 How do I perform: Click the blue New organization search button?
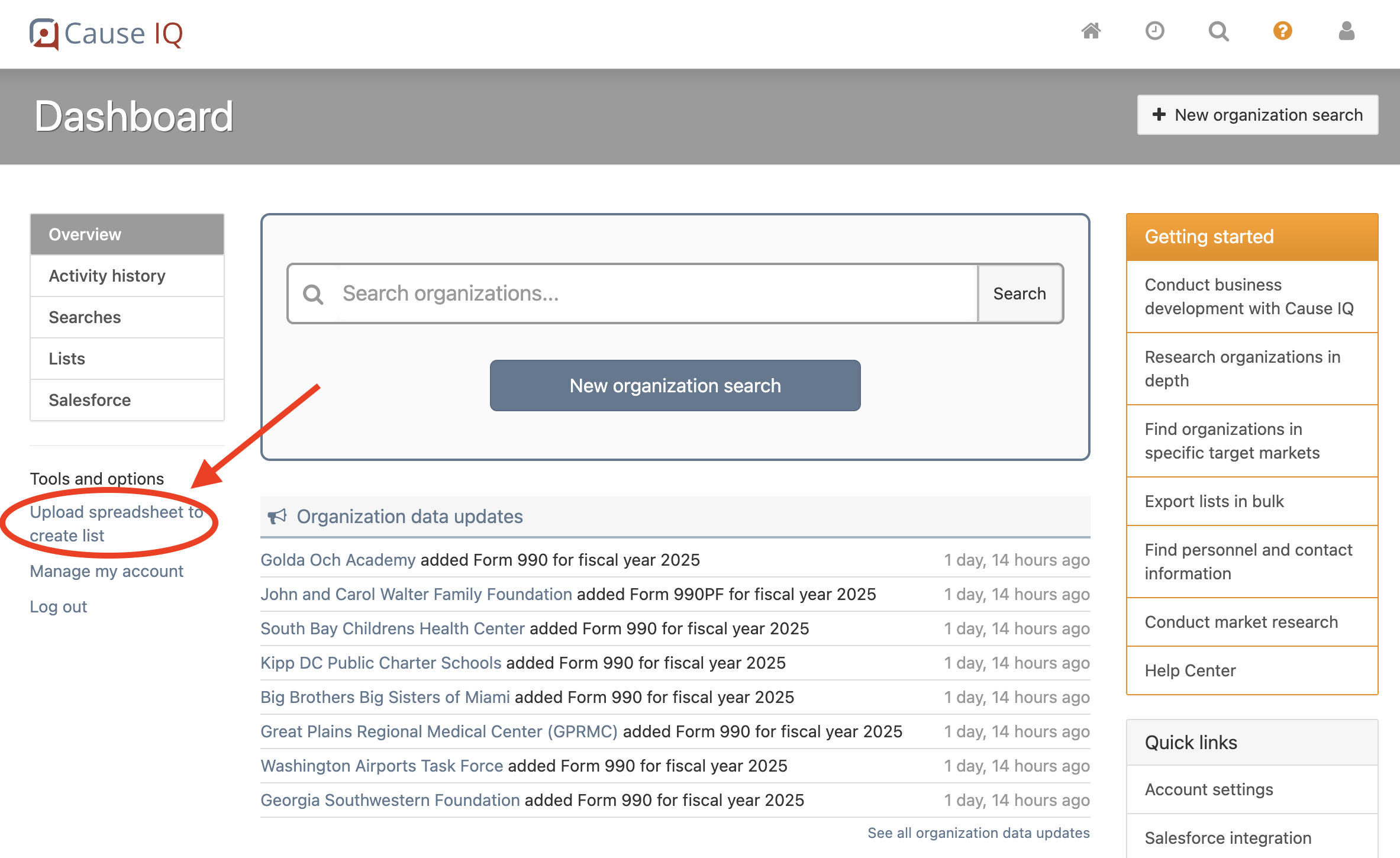[x=675, y=385]
